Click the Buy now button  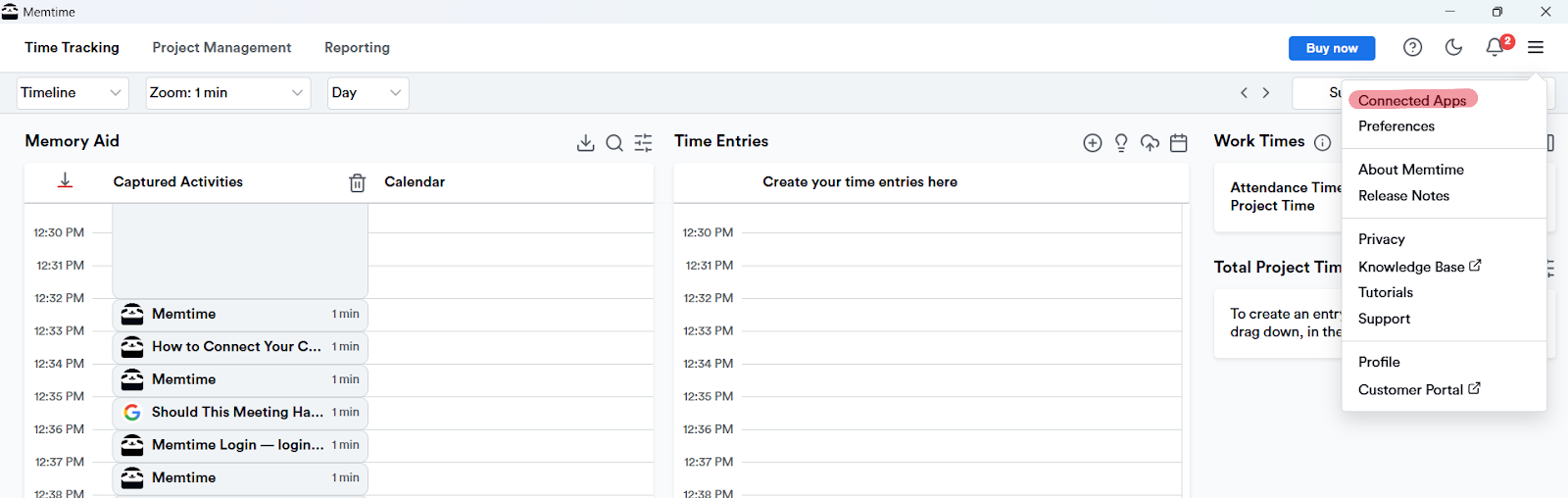[x=1332, y=48]
